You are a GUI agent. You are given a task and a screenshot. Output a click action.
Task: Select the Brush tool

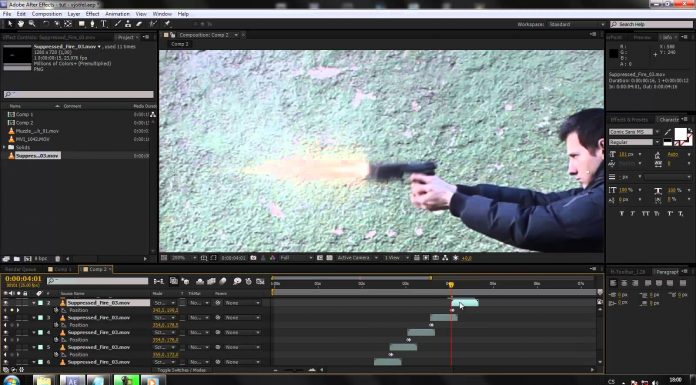(x=117, y=24)
